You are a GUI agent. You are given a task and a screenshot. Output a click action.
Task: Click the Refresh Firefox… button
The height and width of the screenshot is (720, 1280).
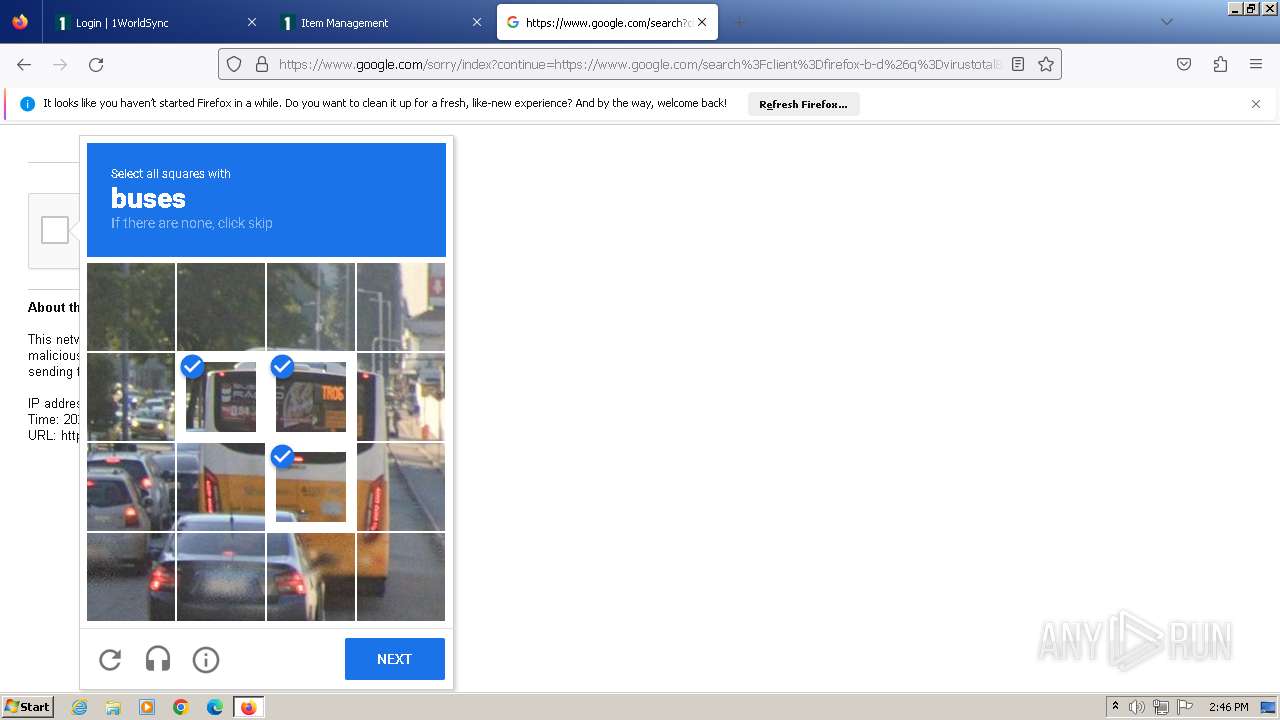coord(803,104)
